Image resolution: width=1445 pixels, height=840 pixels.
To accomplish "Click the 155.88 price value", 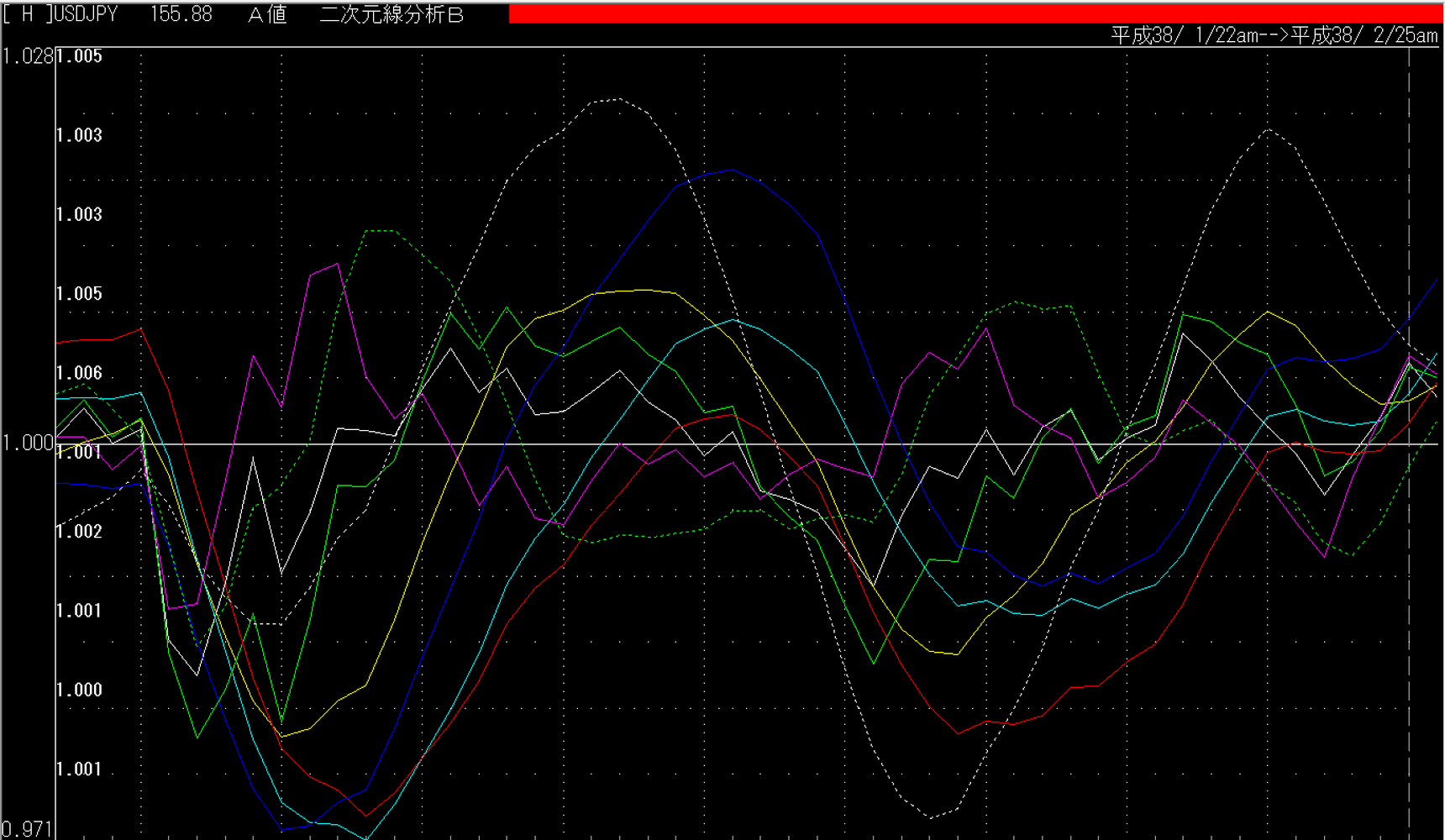I will click(181, 14).
